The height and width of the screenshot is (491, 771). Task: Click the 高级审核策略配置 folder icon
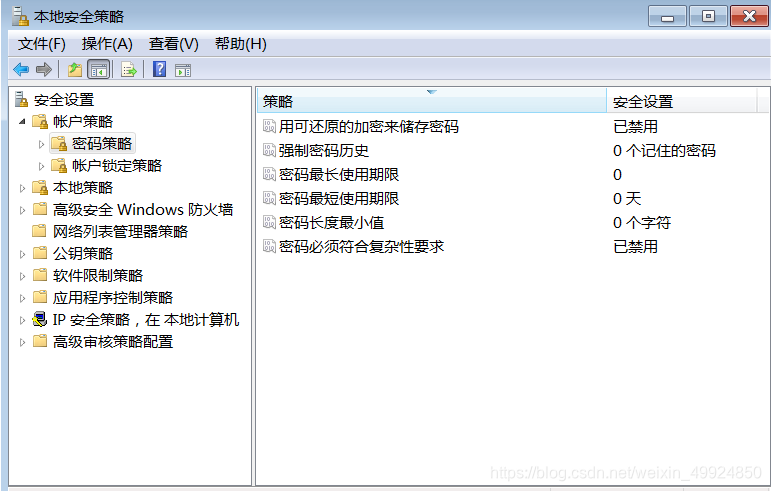(x=40, y=341)
